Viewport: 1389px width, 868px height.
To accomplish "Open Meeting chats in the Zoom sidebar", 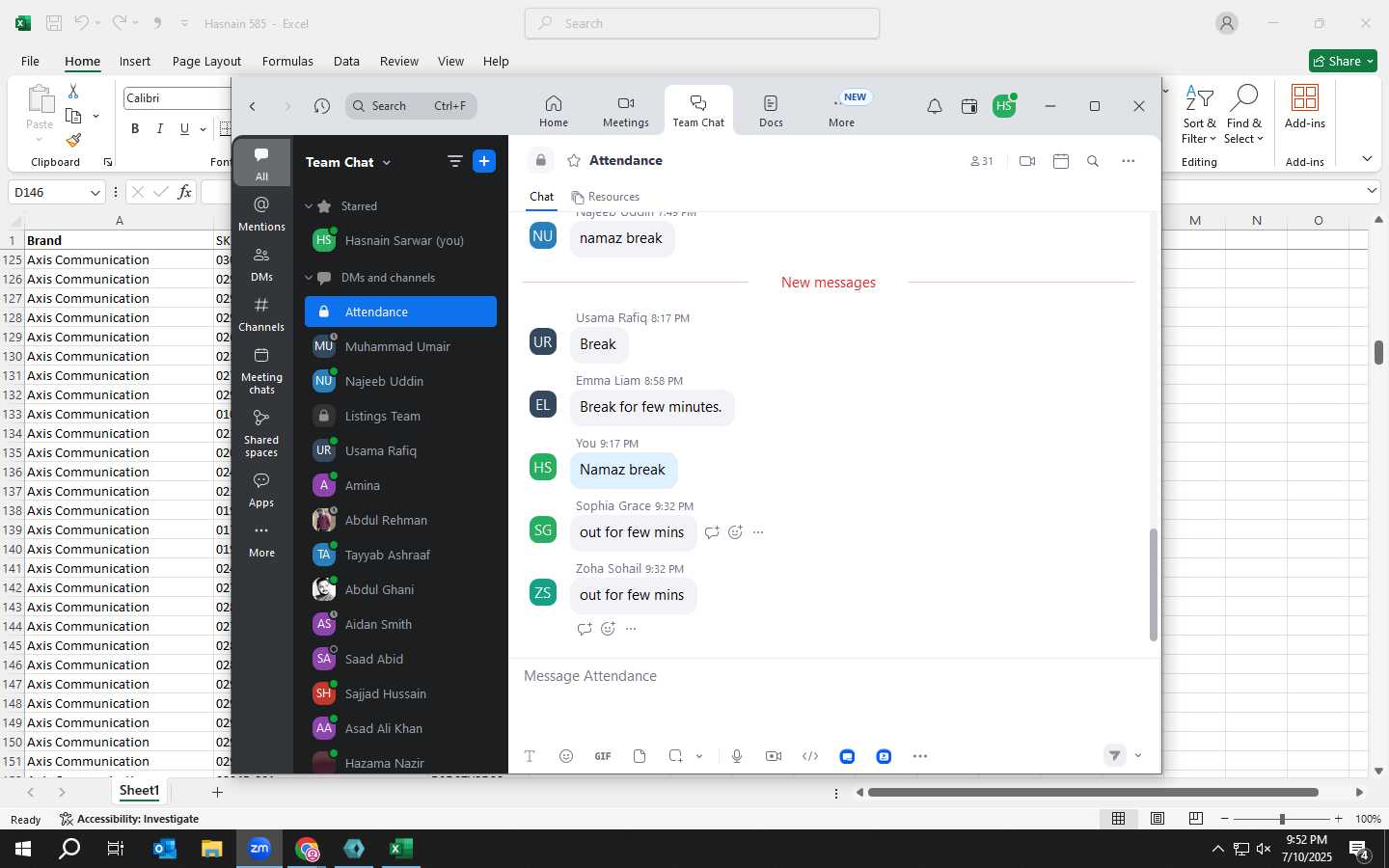I will 261,370.
